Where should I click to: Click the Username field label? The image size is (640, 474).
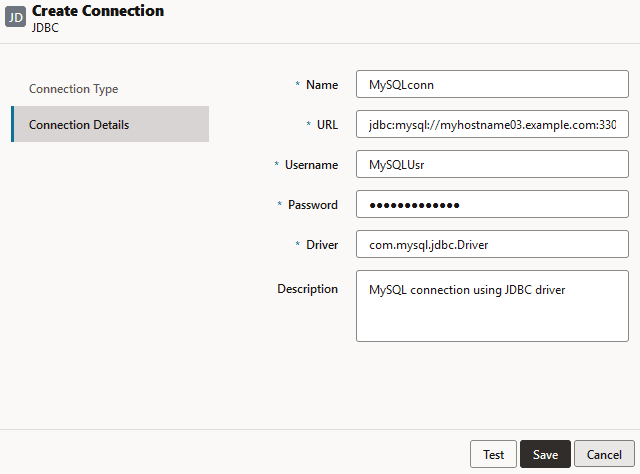click(x=311, y=165)
